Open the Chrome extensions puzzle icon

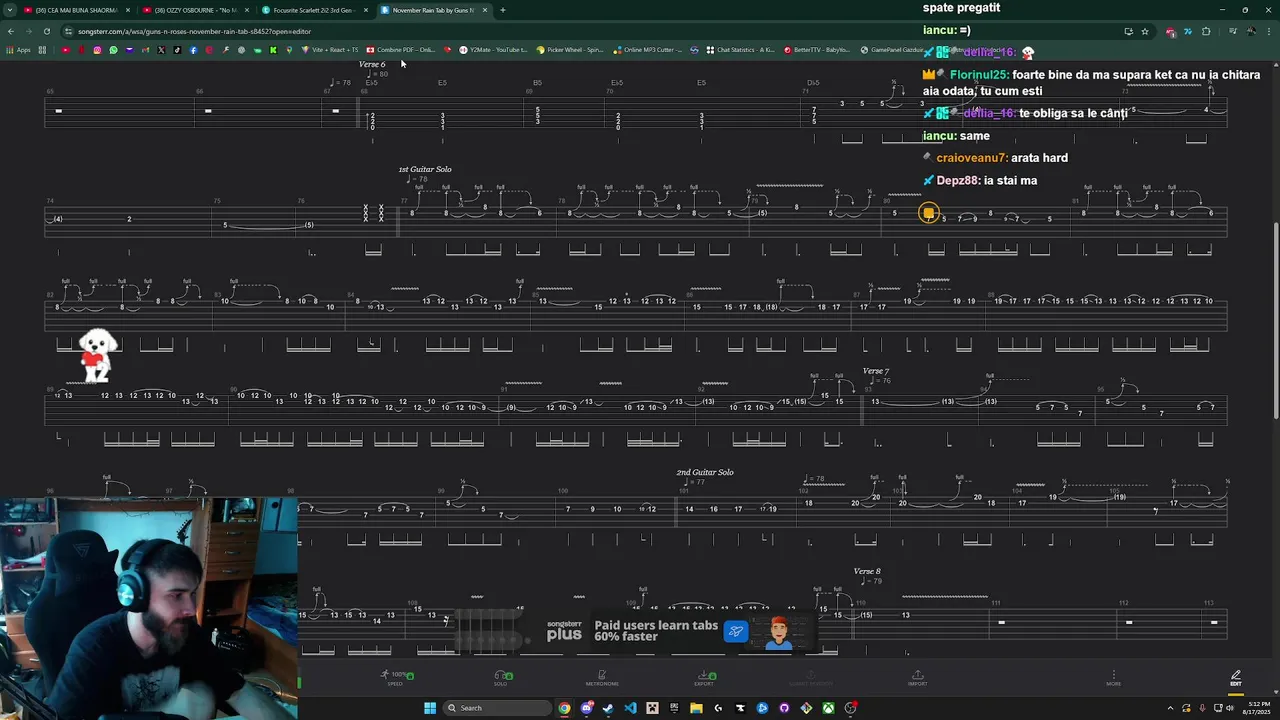click(x=1206, y=31)
